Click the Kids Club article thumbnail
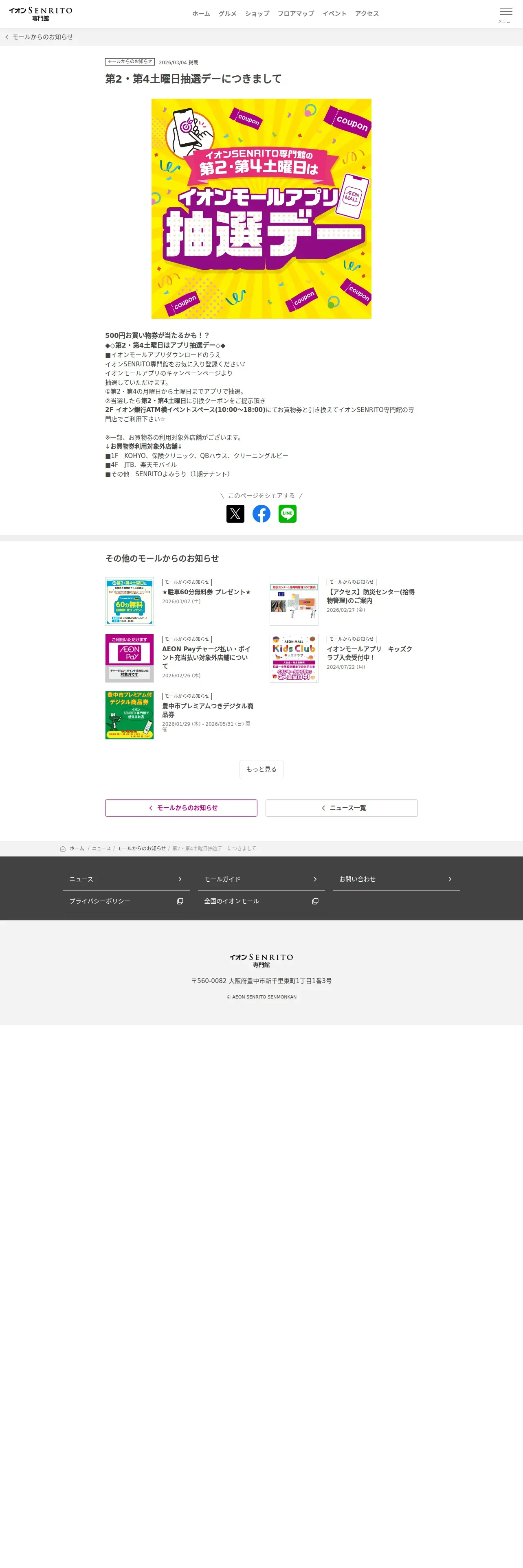This screenshot has height=1568, width=523. (x=294, y=658)
